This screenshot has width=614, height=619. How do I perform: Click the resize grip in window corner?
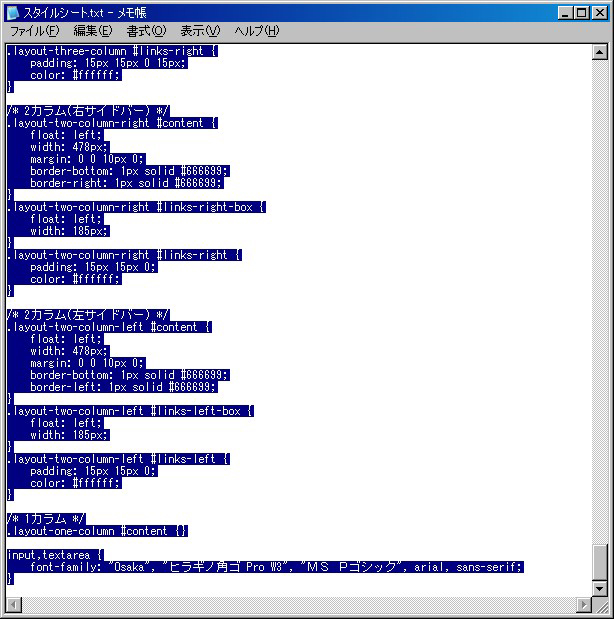[x=600, y=605]
